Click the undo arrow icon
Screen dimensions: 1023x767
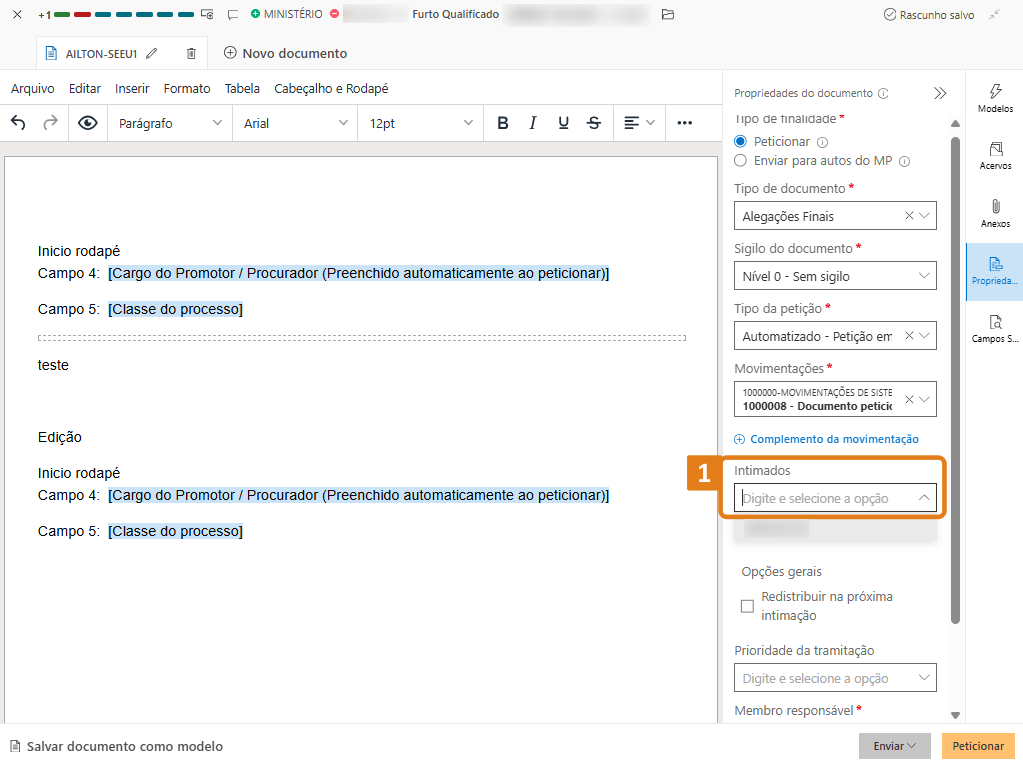pyautogui.click(x=18, y=123)
